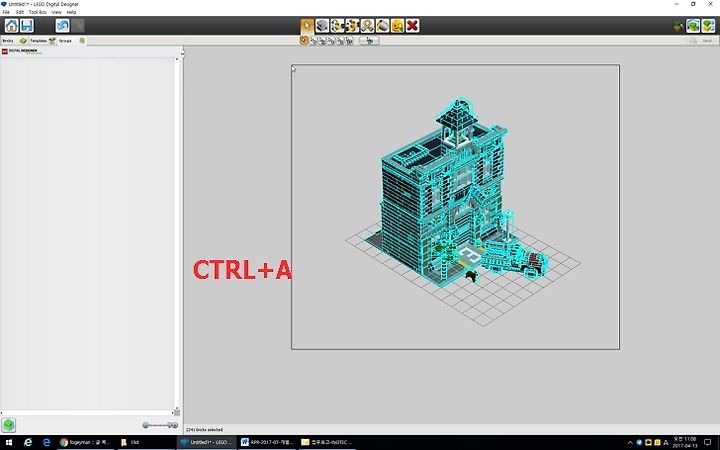Open the File menu
This screenshot has height=450, width=720.
click(x=6, y=12)
